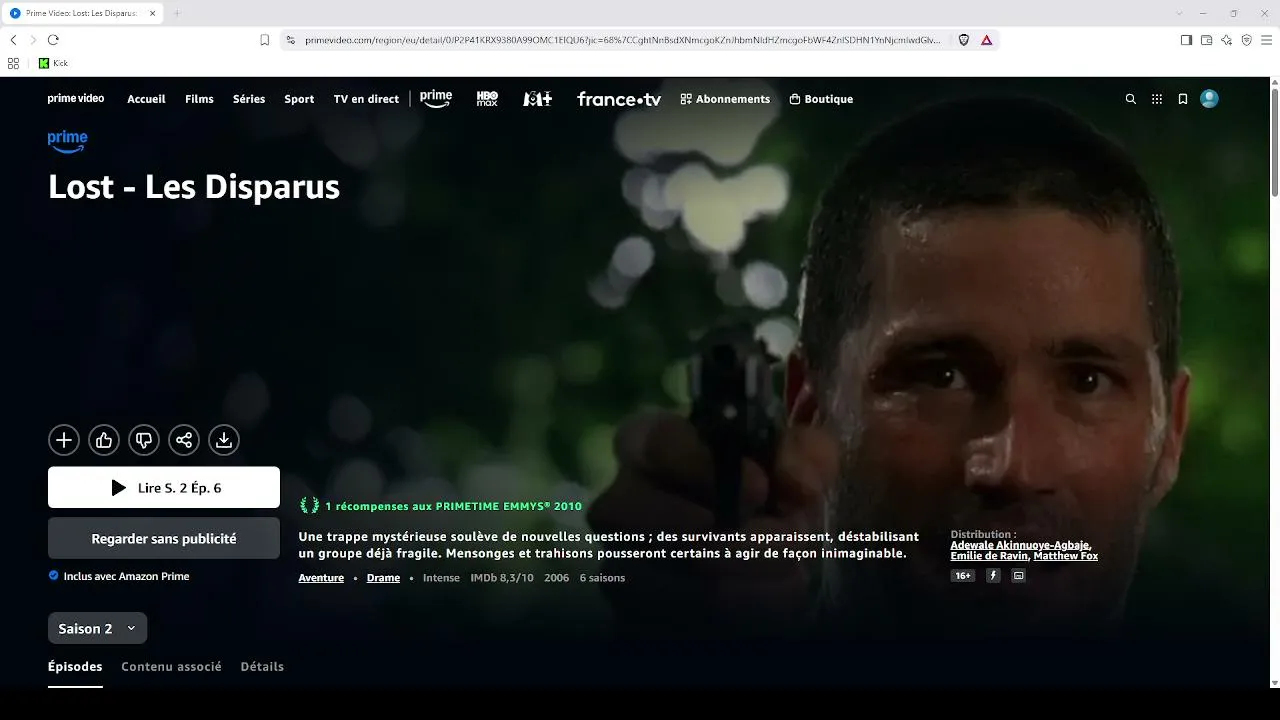1280x720 pixels.
Task: Open Emilie de Ravin cast link
Action: pyautogui.click(x=989, y=556)
